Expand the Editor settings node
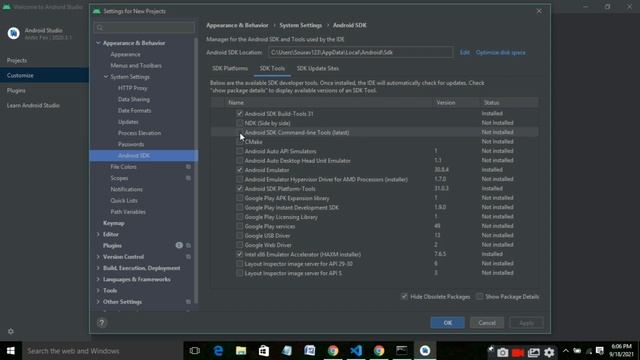 click(x=98, y=234)
